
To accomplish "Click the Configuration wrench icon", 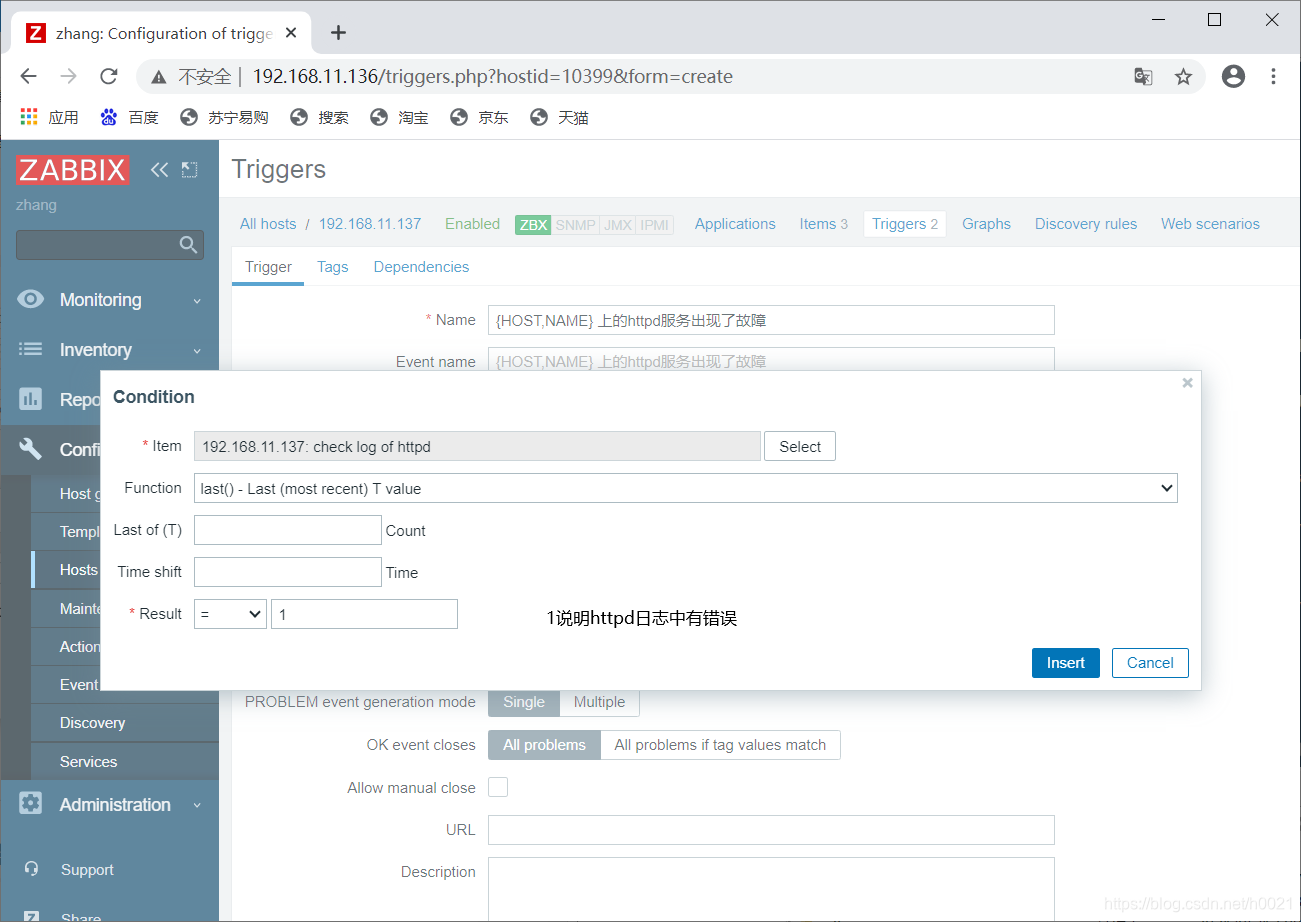I will 31,449.
